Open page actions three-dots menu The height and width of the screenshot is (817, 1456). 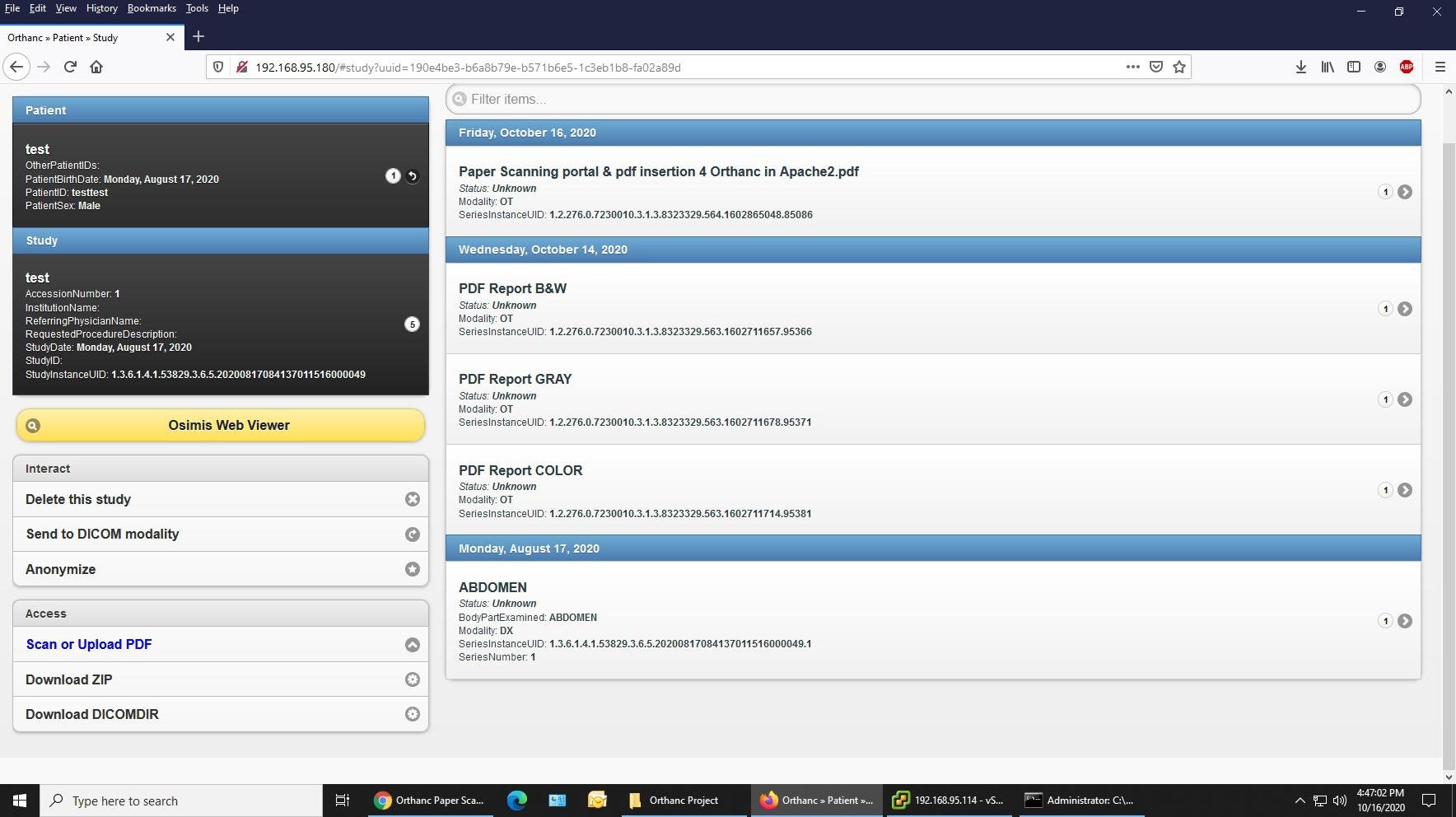pyautogui.click(x=1133, y=68)
